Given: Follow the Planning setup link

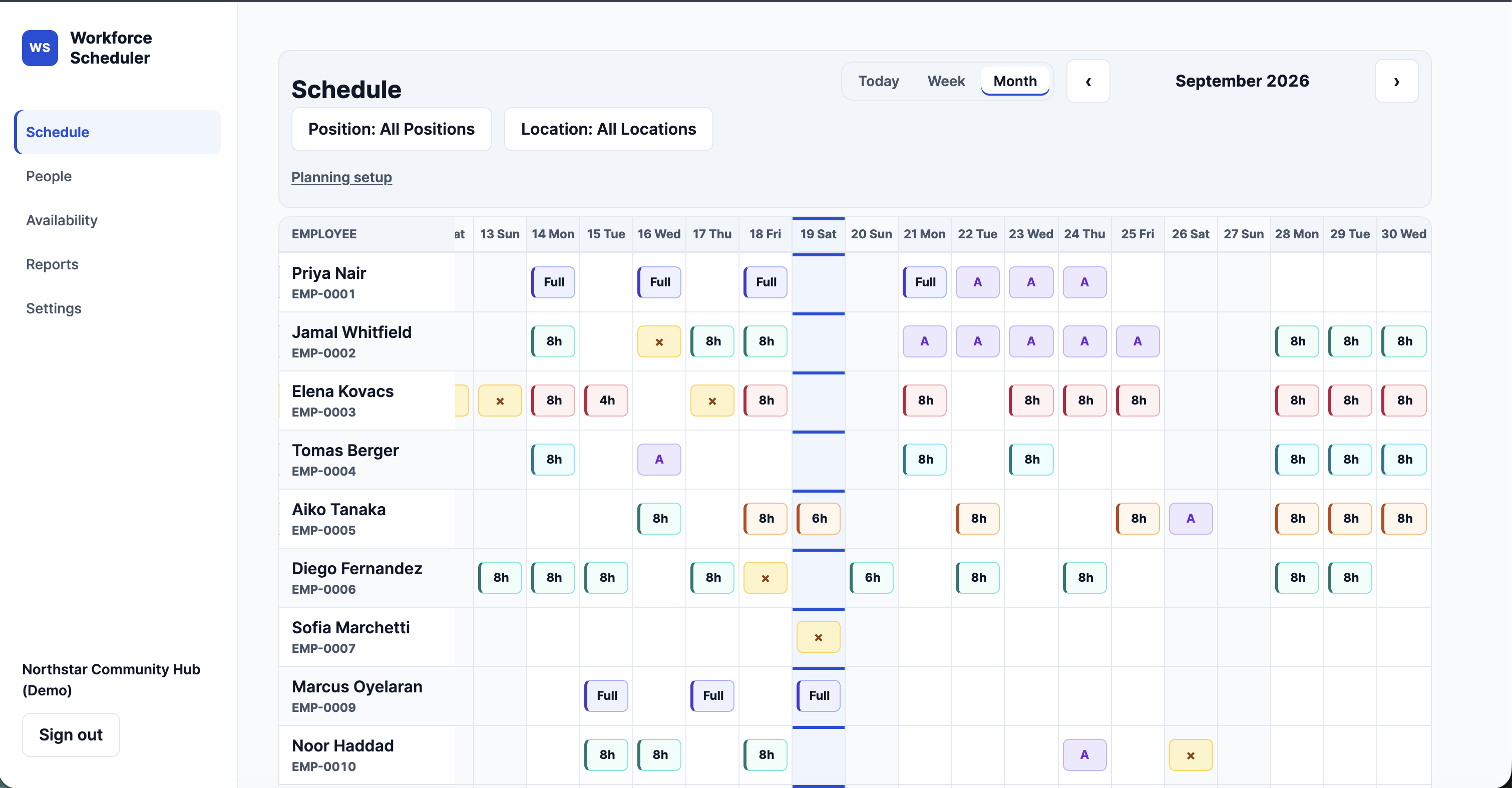Looking at the screenshot, I should point(341,177).
